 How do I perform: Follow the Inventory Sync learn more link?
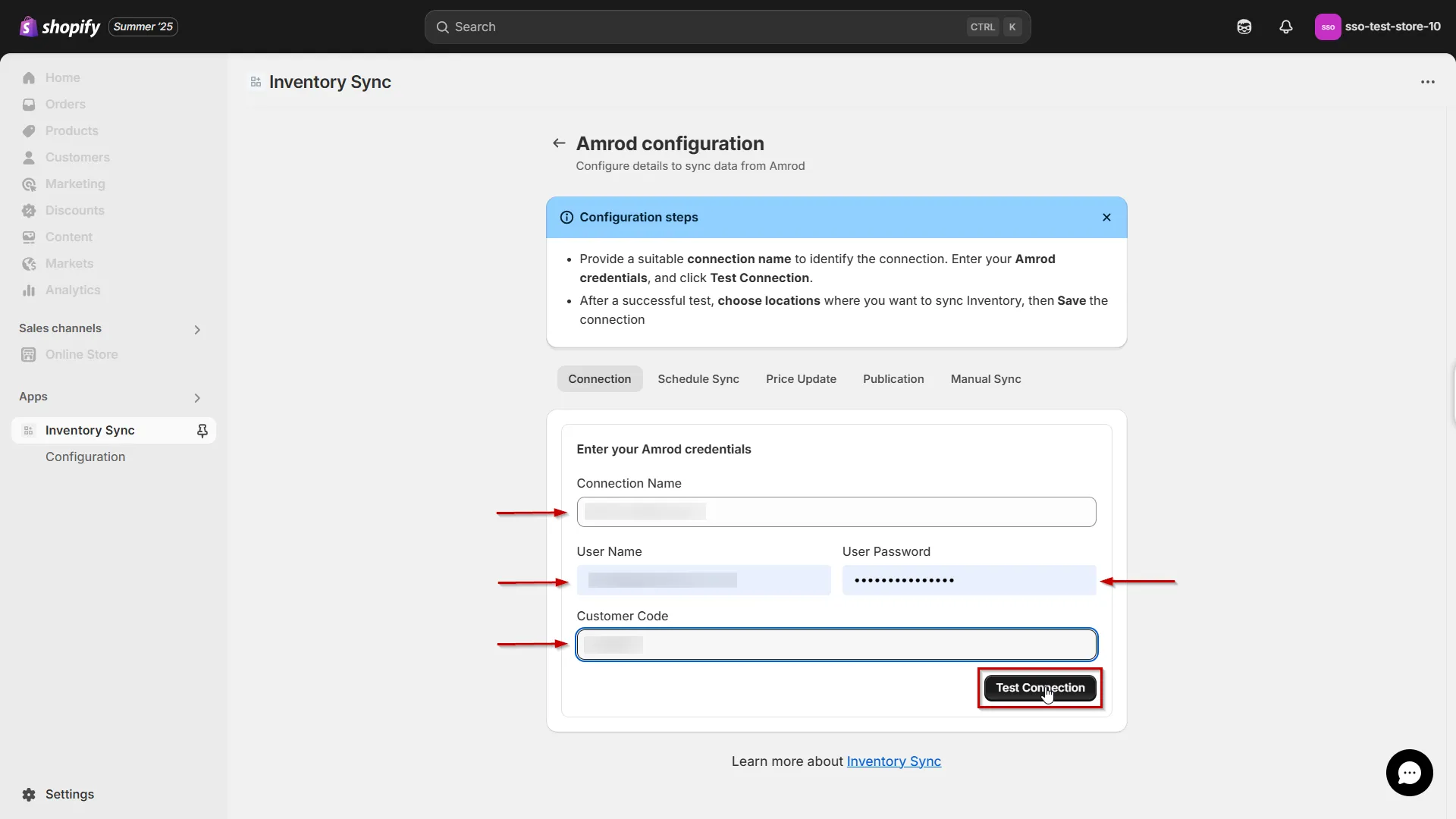pos(893,761)
